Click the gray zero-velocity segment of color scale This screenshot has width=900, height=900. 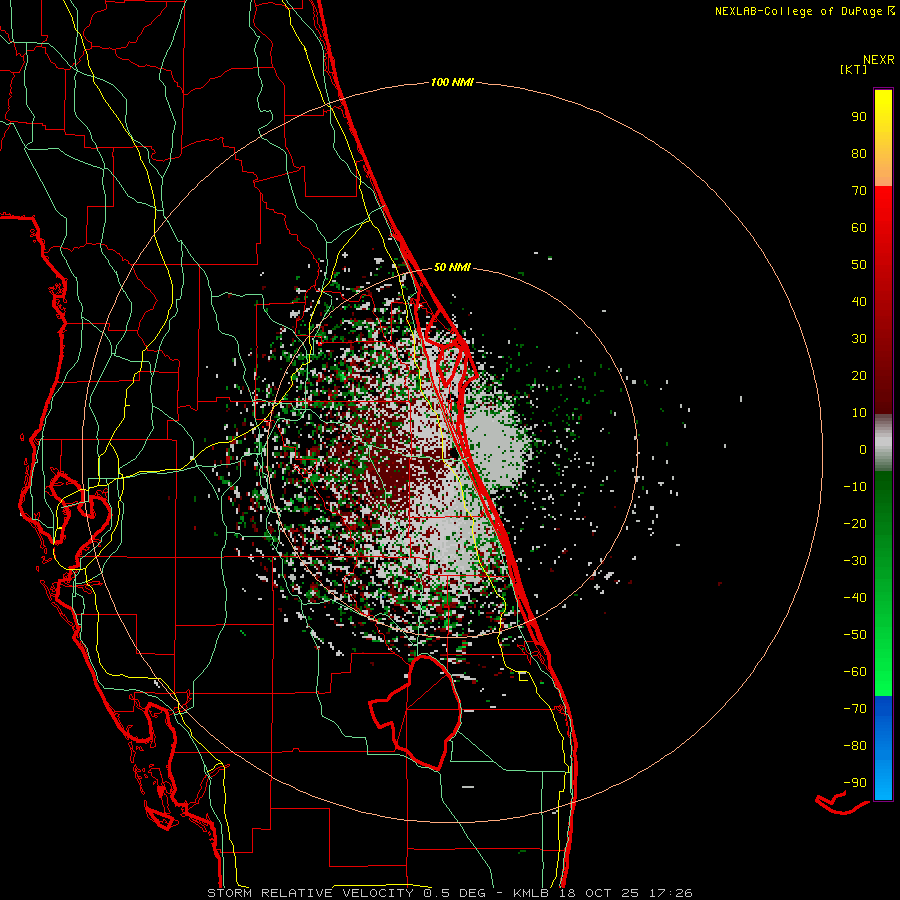[883, 443]
